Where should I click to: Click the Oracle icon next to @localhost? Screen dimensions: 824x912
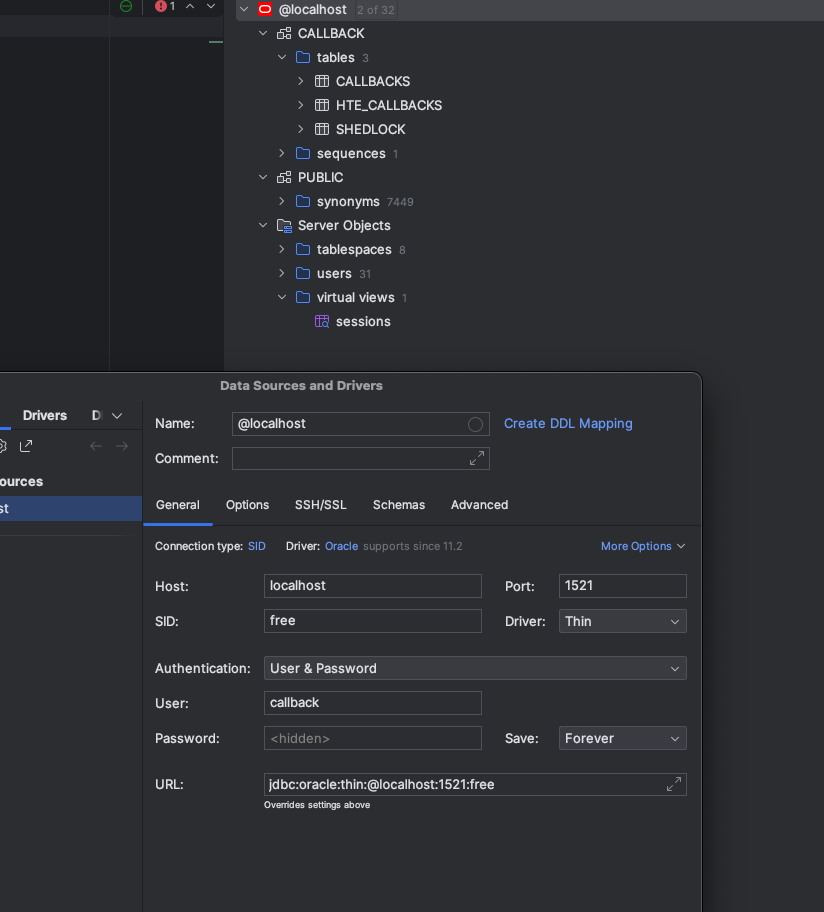click(265, 9)
